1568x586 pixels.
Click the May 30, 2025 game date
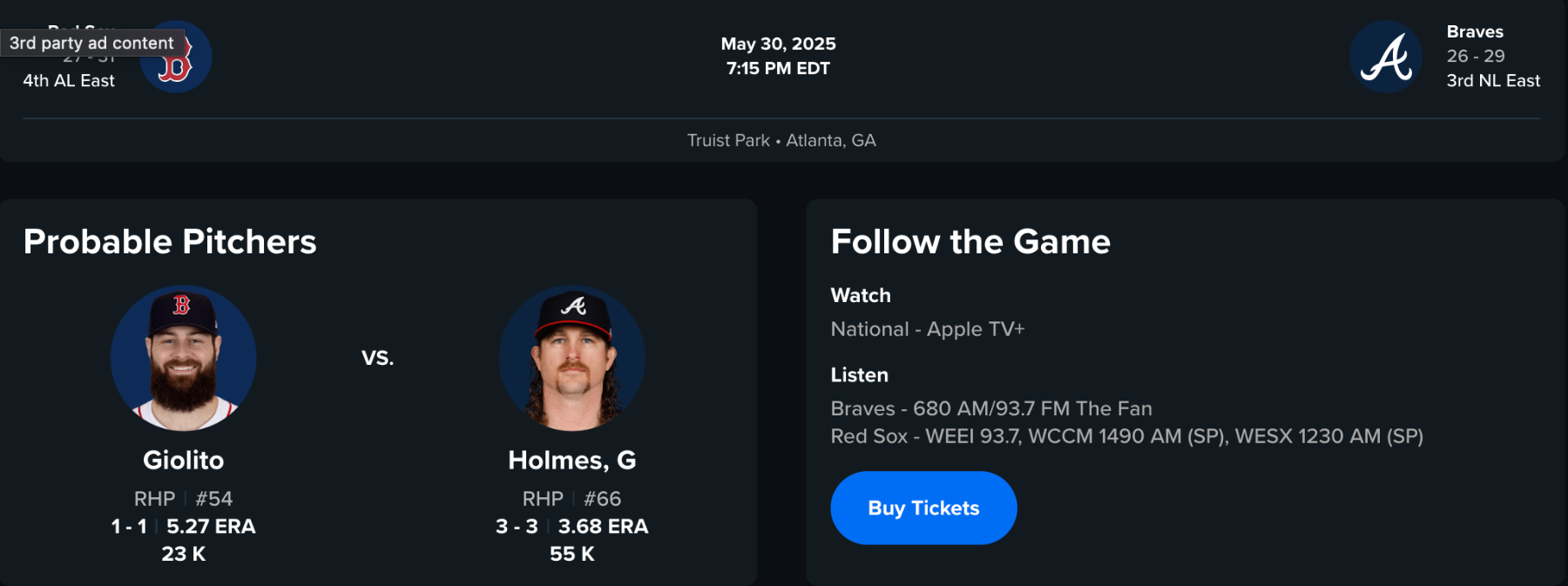778,44
